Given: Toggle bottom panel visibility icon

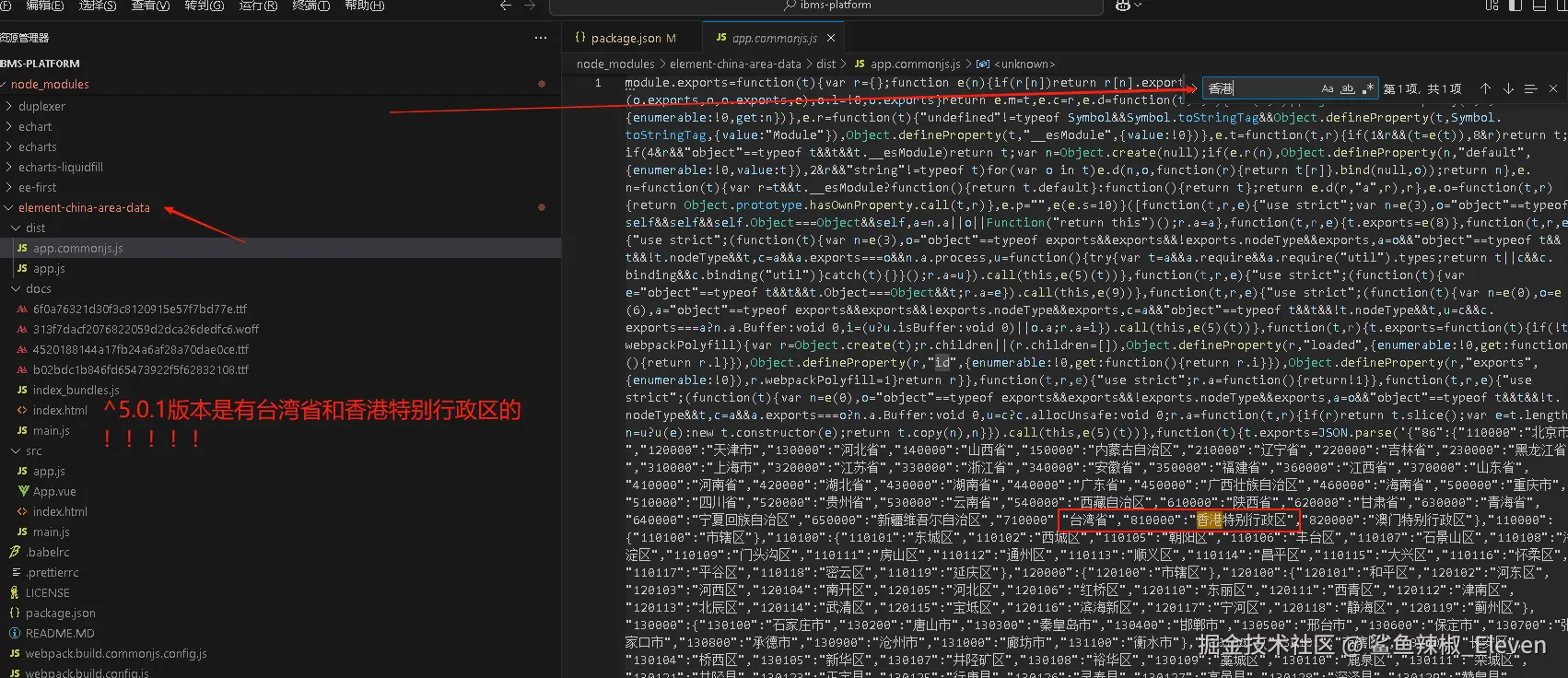Looking at the screenshot, I should point(1538,6).
